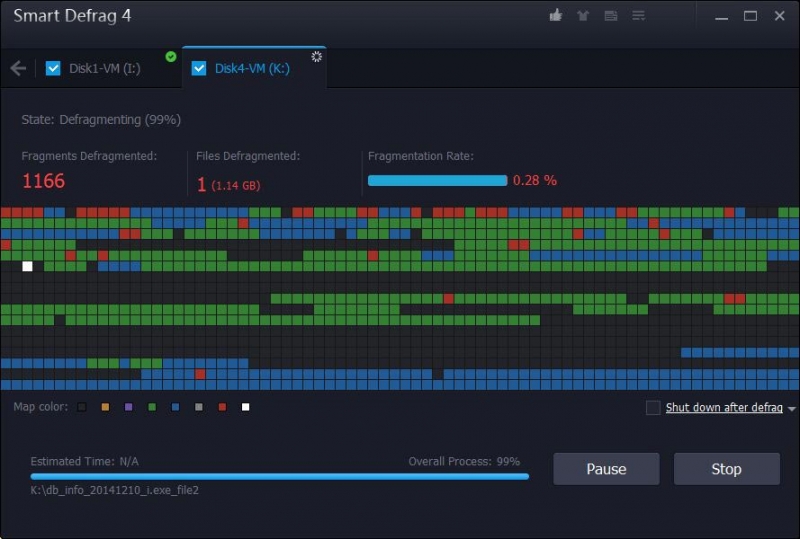The height and width of the screenshot is (539, 800).
Task: Click the feedback icon in the title bar
Action: point(611,16)
